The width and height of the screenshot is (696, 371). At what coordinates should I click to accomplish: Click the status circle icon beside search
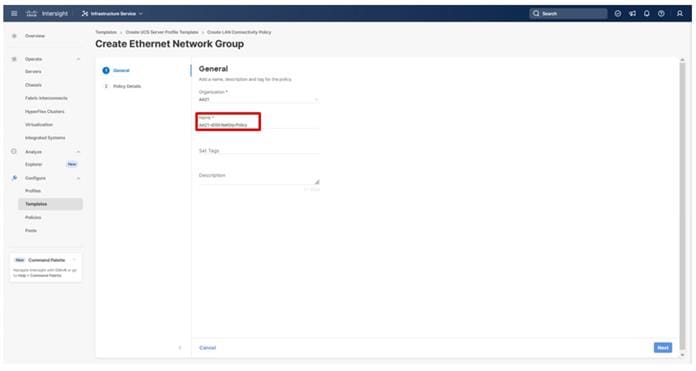coord(618,13)
